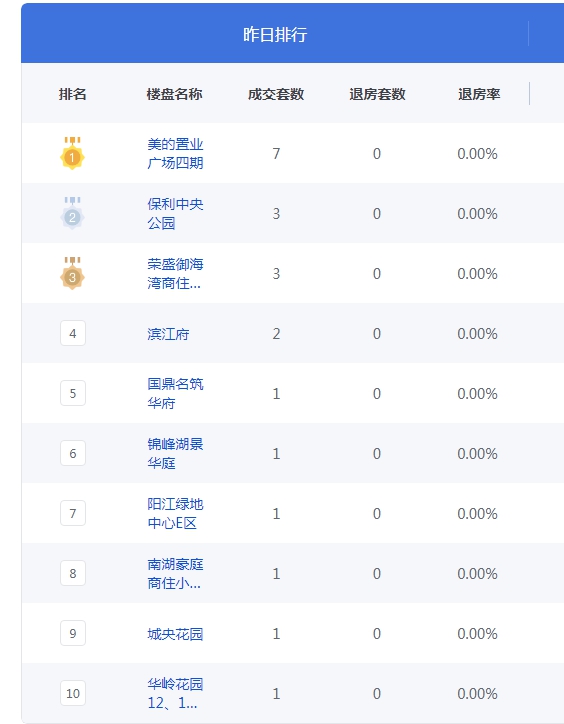Click 成交套数 value 3 for 荣盛御海湾商住
Viewport: 564px width, 724px height.
(276, 273)
